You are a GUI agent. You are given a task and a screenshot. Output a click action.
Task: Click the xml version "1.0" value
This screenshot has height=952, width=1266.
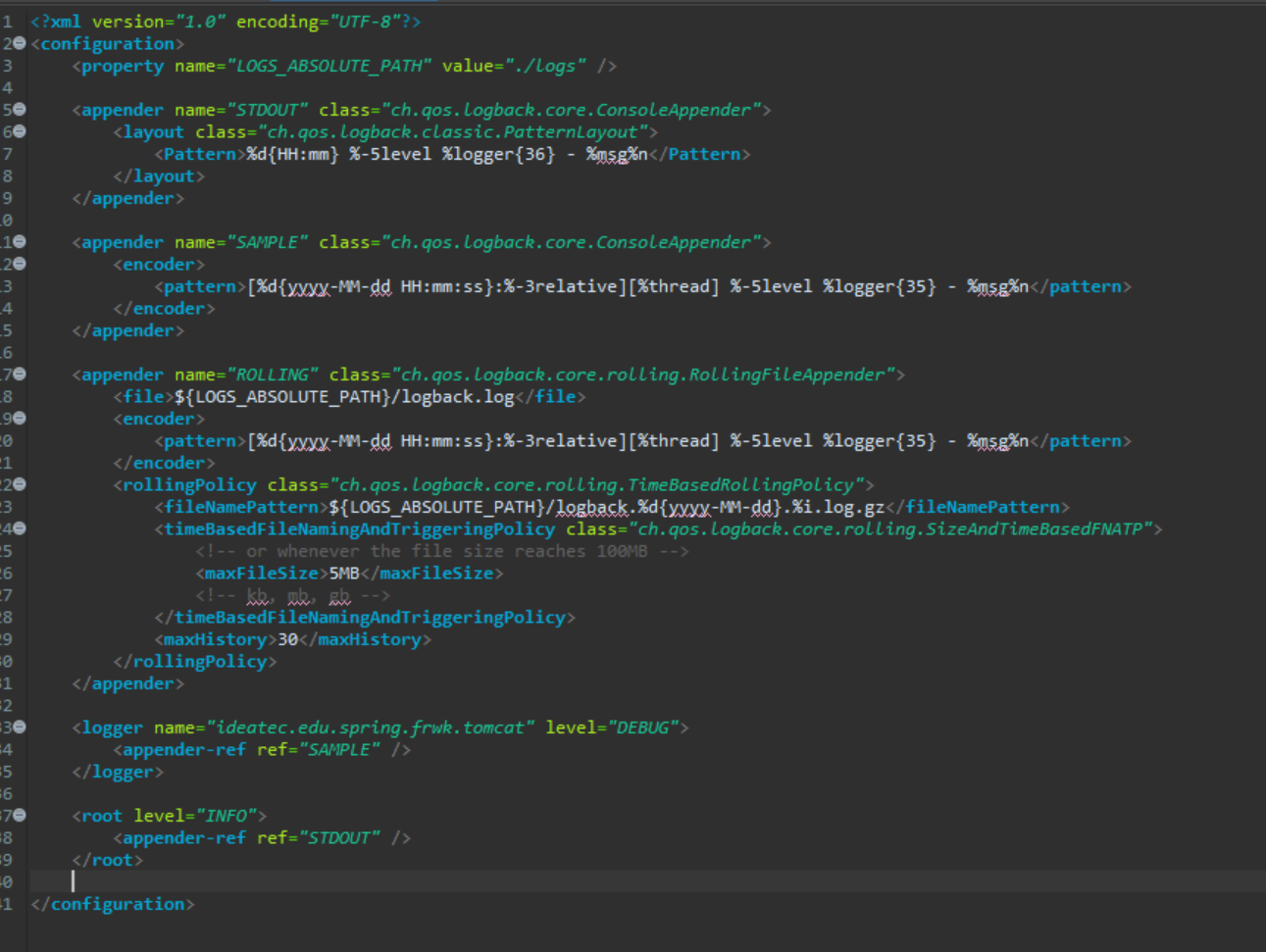point(200,22)
